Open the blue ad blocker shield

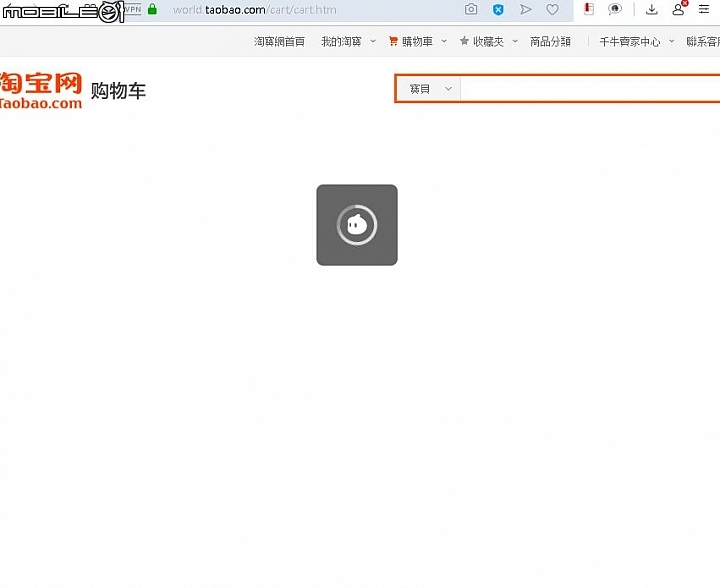tap(498, 10)
